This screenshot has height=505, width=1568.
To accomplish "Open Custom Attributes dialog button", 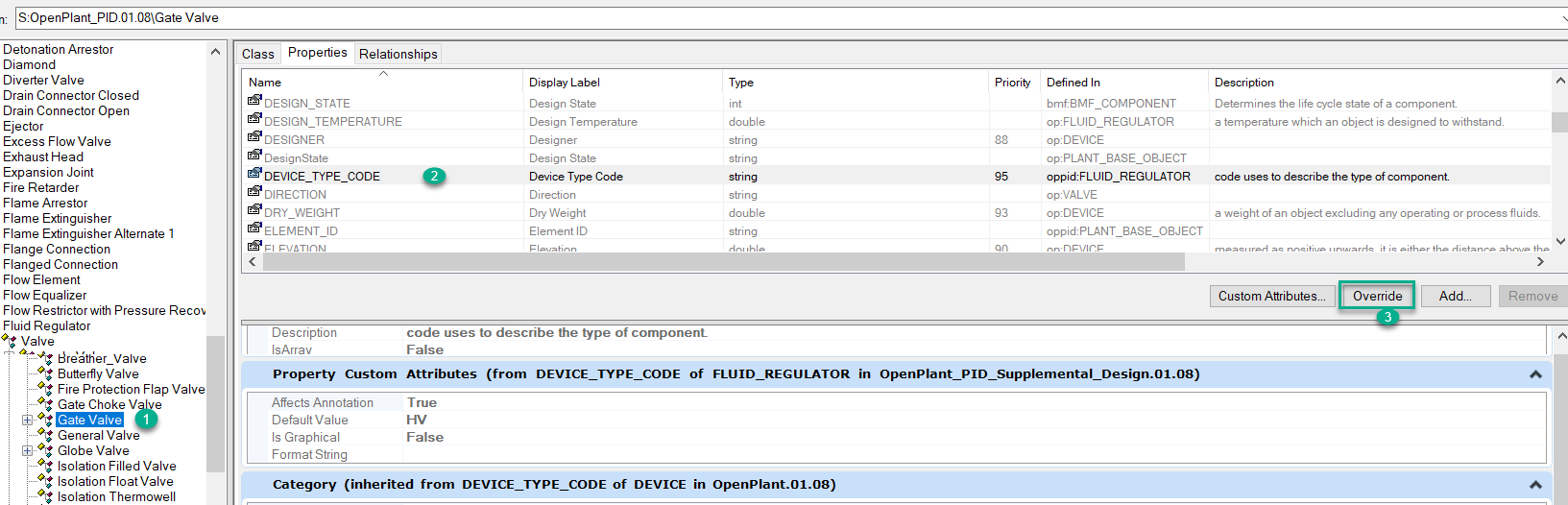I will point(1271,297).
